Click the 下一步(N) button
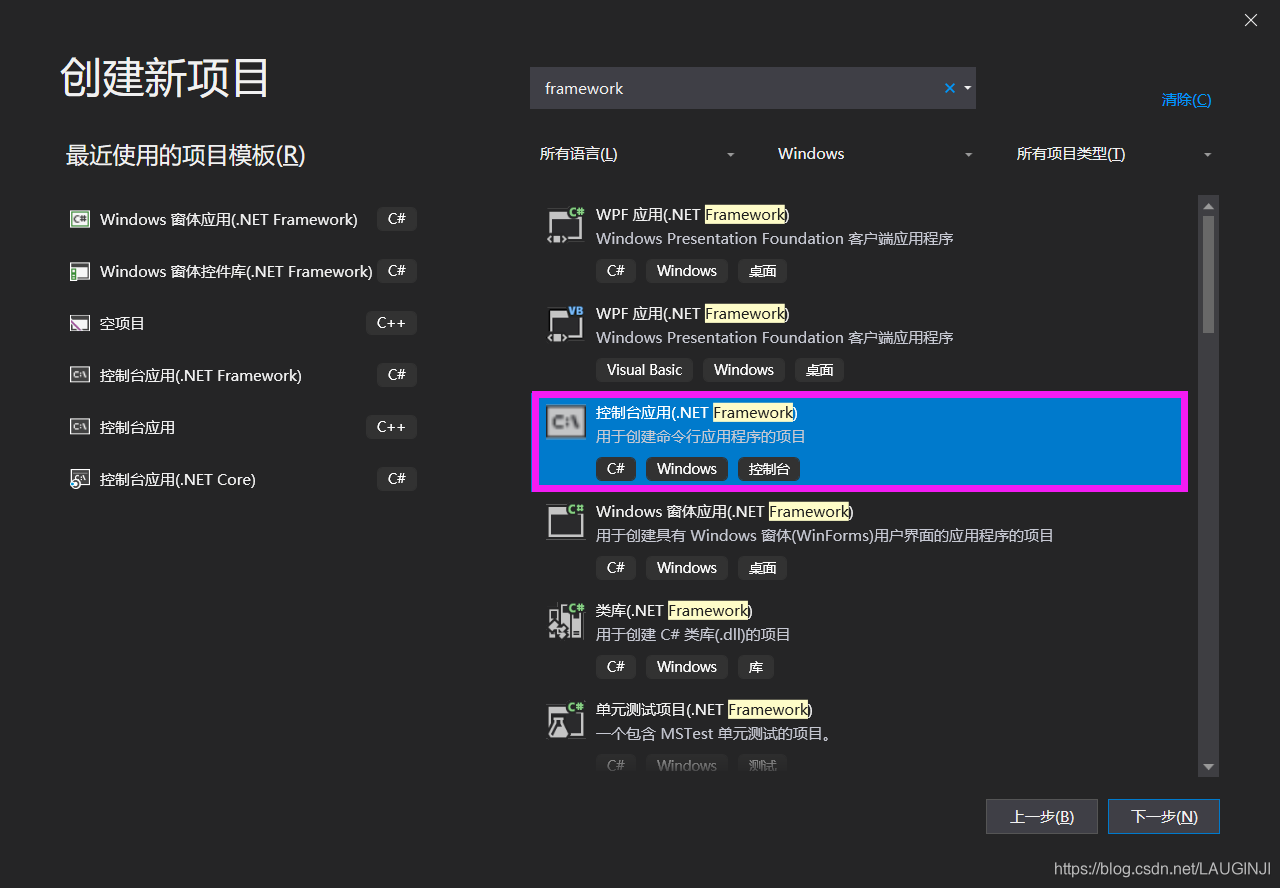Screen dimensions: 1280x888 coord(1163,816)
